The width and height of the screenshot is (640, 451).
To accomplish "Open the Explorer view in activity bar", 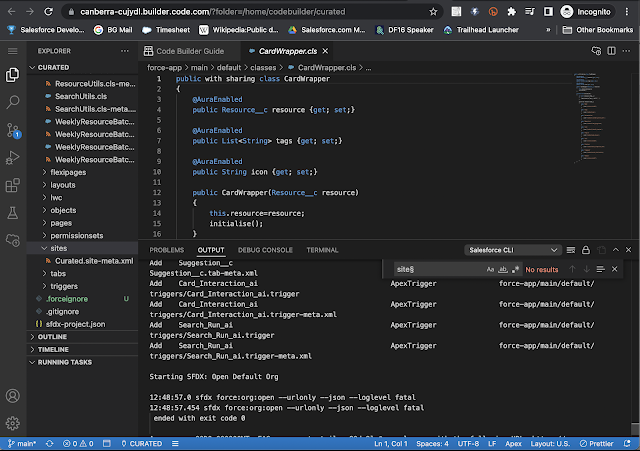I will 13,75.
